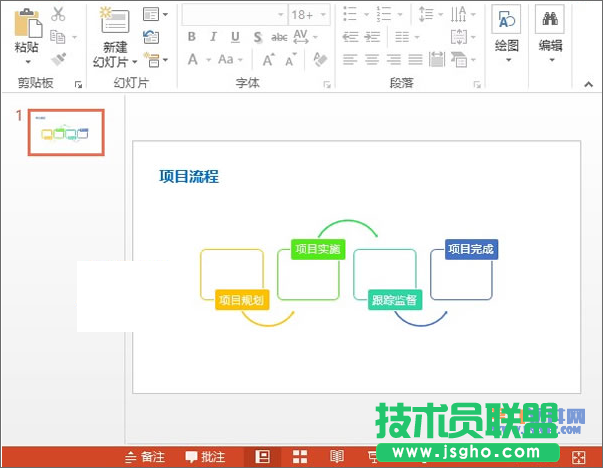
Task: Select the 项目实施 green label
Action: 318,249
